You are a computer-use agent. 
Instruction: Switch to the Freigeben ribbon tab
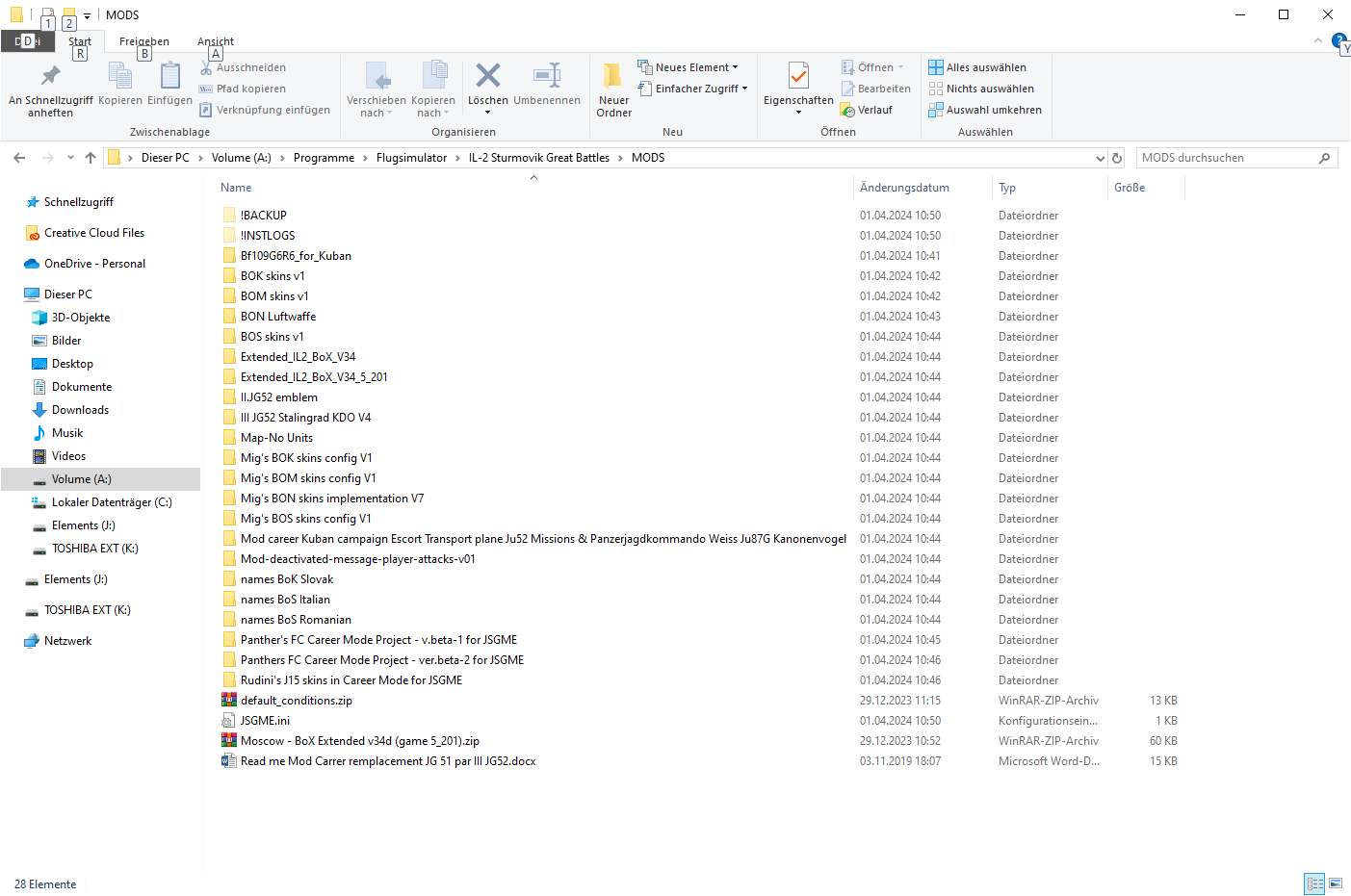(144, 41)
